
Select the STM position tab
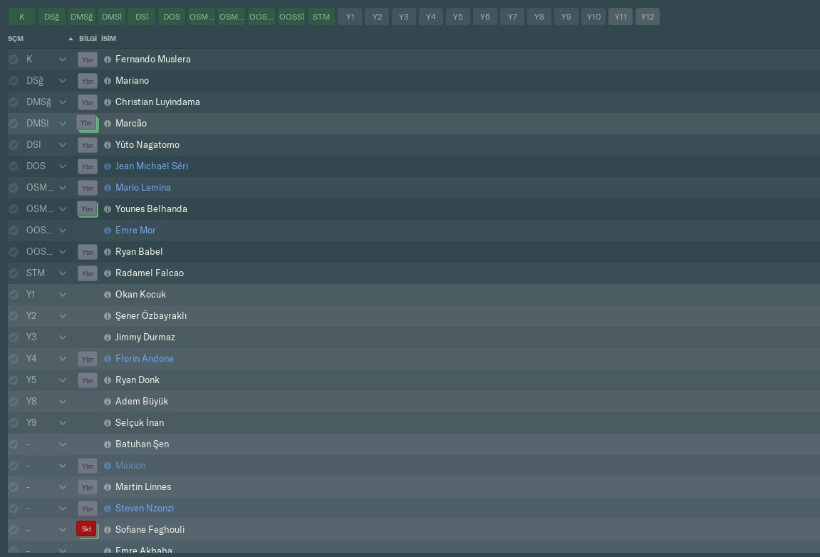coord(321,17)
